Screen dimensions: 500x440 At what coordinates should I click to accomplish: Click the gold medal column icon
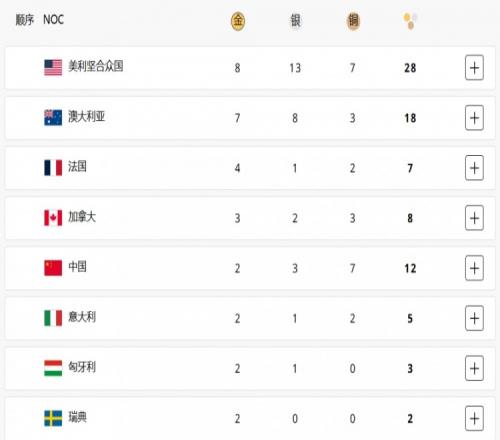(238, 21)
